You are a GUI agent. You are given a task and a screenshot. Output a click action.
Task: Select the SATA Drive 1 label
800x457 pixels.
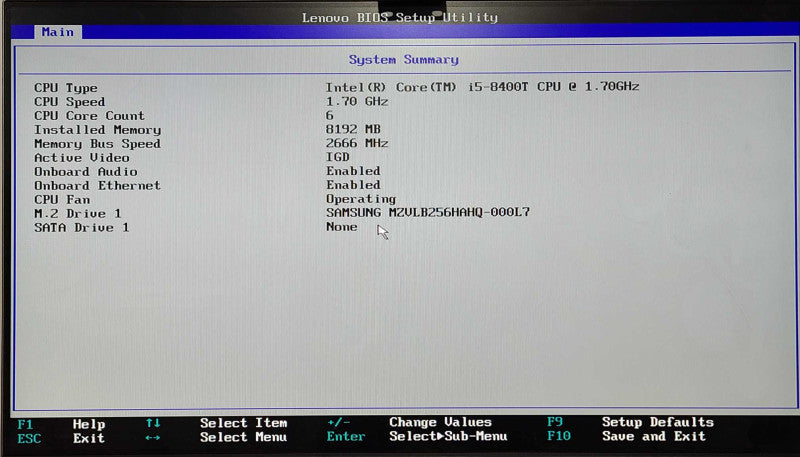tap(82, 227)
